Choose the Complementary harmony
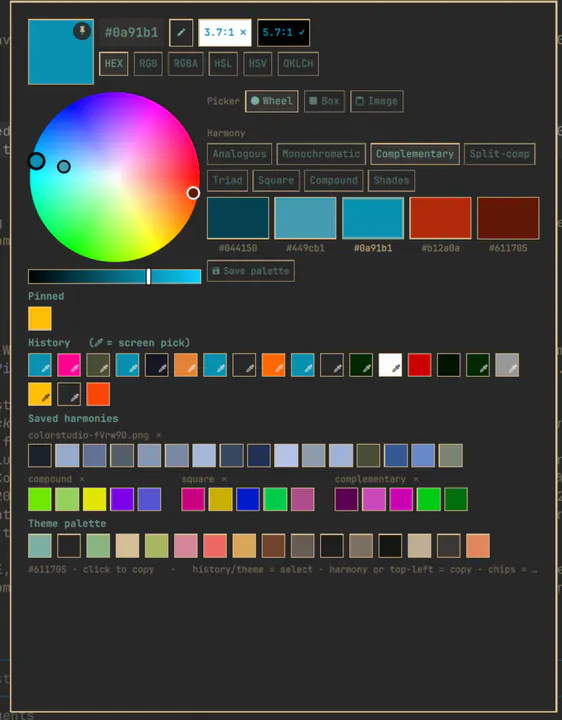Viewport: 562px width, 720px height. pos(415,154)
